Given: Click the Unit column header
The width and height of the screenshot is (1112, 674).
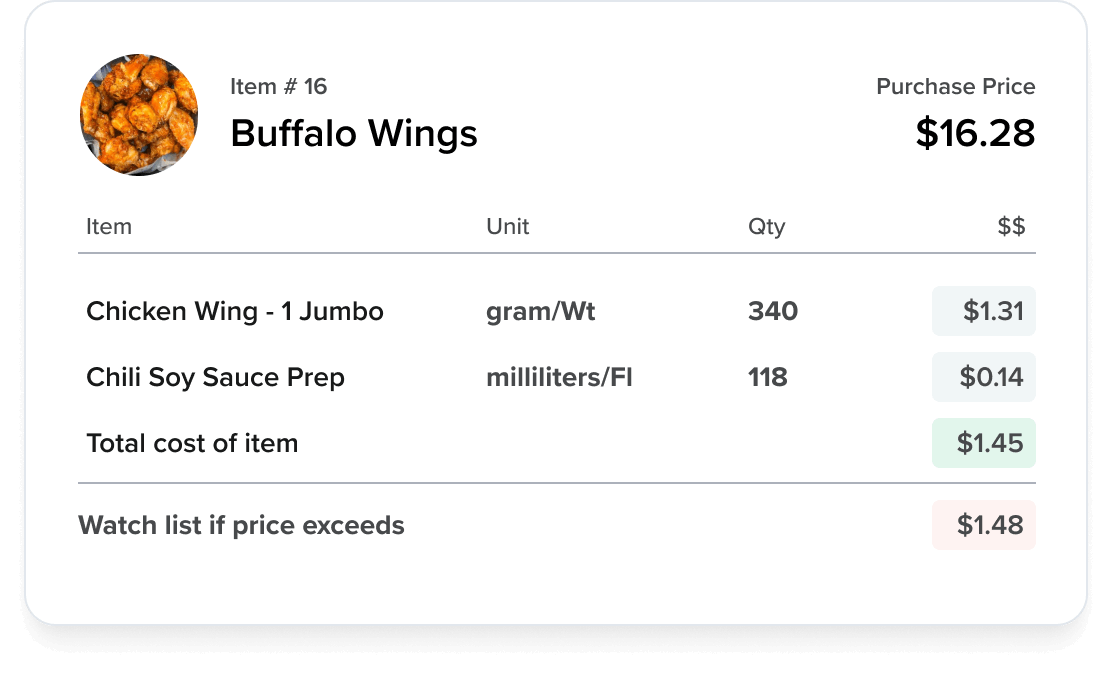Looking at the screenshot, I should 508,226.
